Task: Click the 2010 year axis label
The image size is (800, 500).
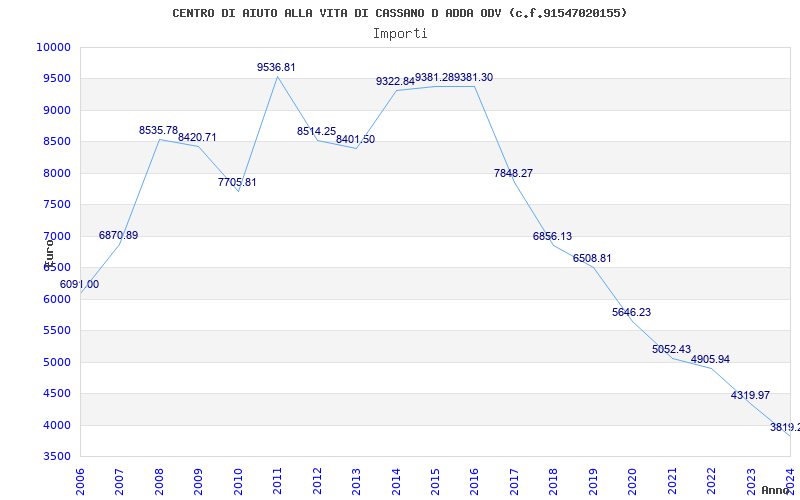Action: pos(238,482)
